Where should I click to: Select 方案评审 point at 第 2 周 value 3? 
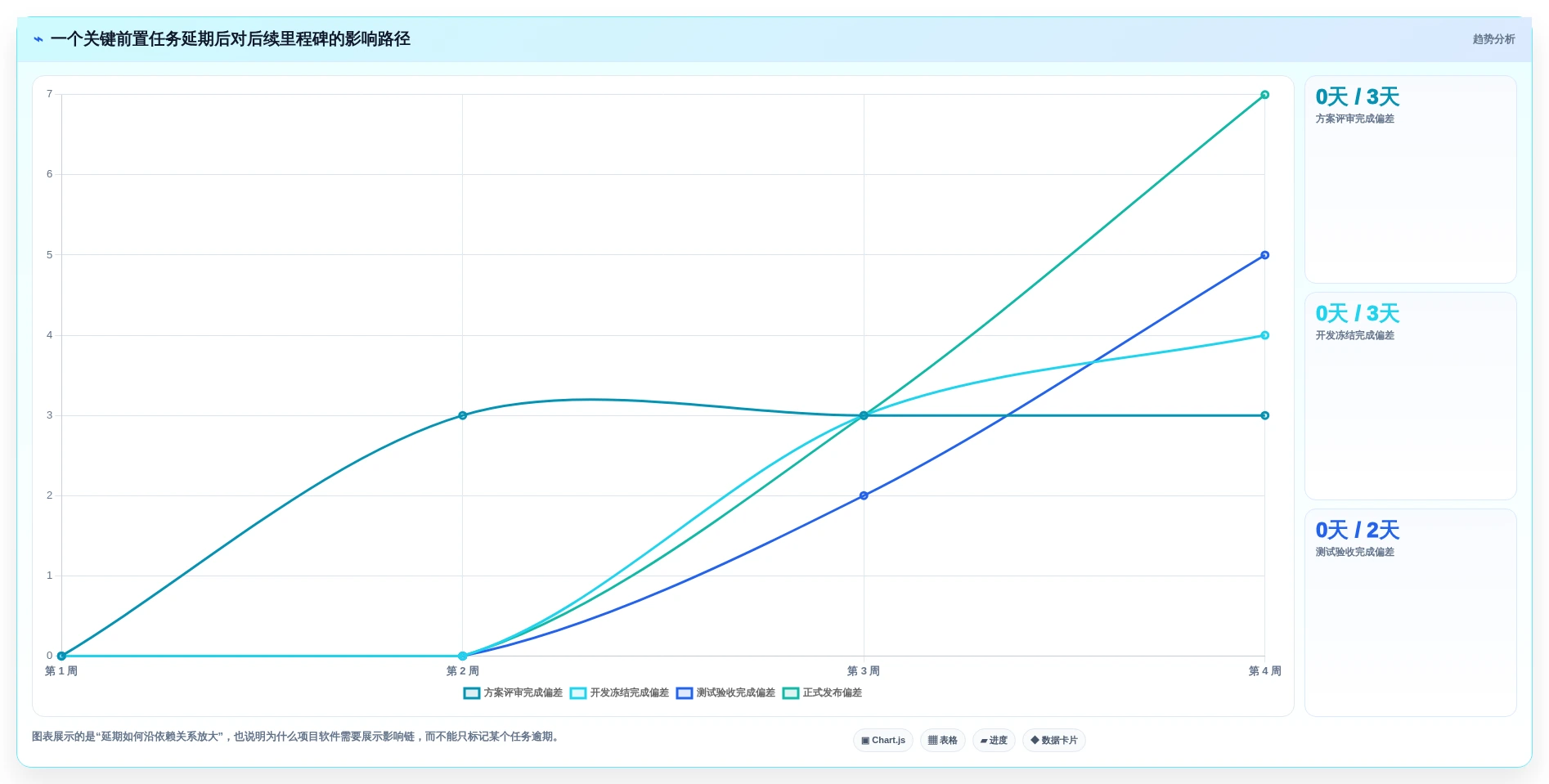click(x=462, y=415)
